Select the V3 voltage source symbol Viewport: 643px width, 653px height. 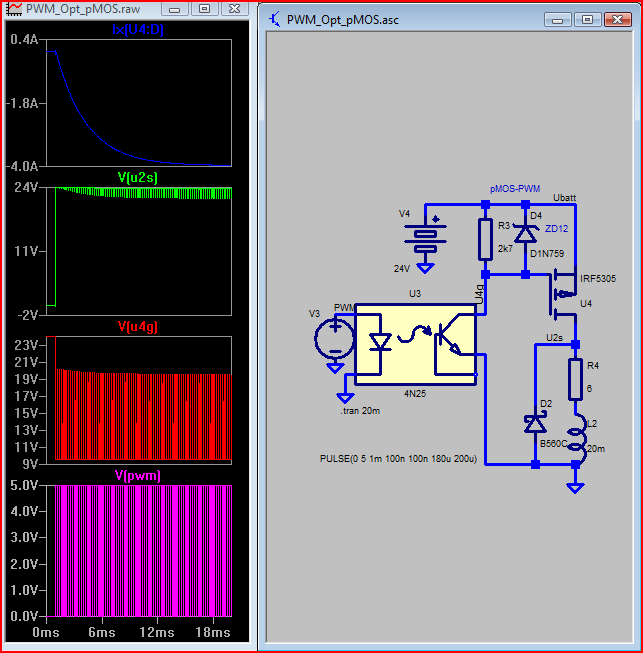click(x=335, y=338)
